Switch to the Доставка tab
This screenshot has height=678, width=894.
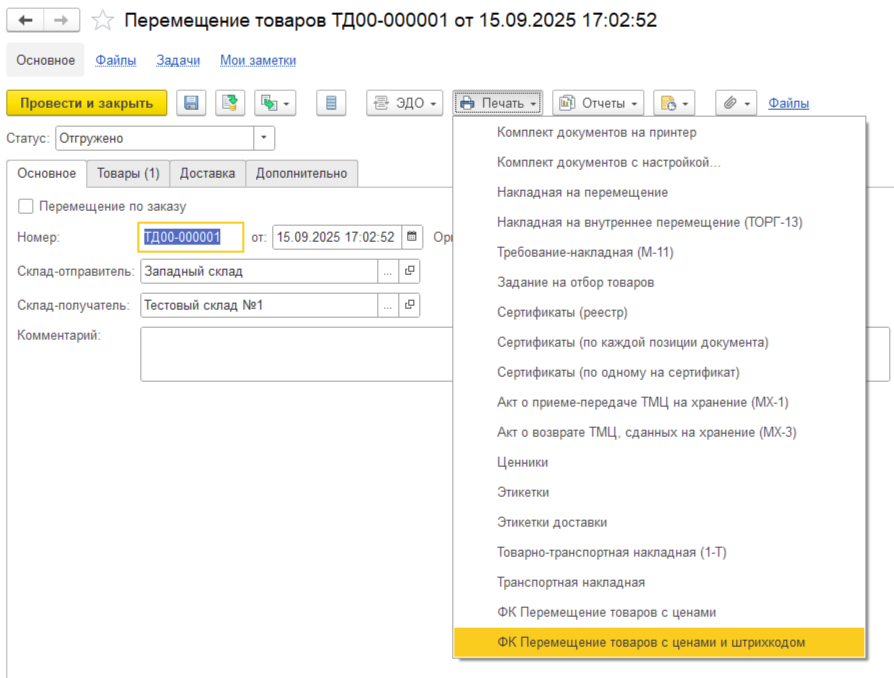point(208,173)
